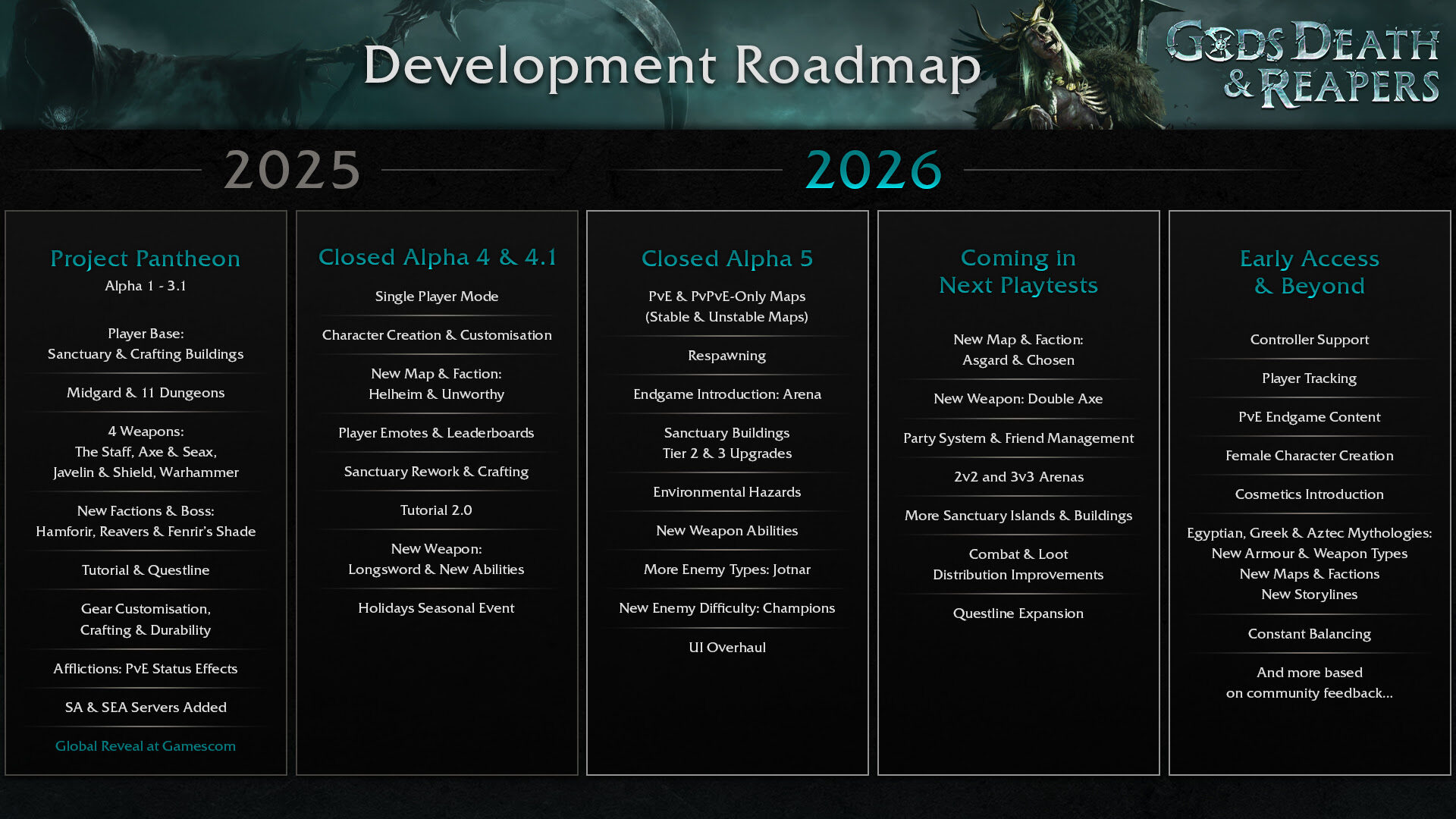Click Tutorial 2.0 entry
Viewport: 1456px width, 819px height.
coord(437,510)
